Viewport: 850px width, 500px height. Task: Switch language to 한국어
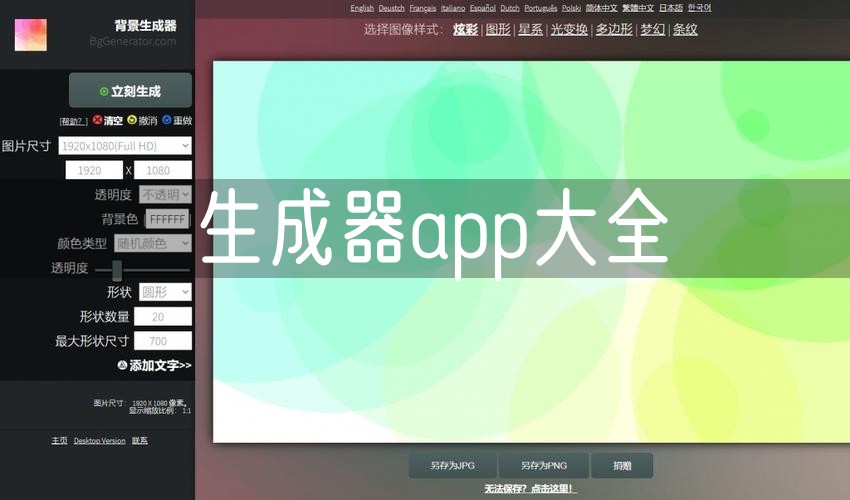699,8
